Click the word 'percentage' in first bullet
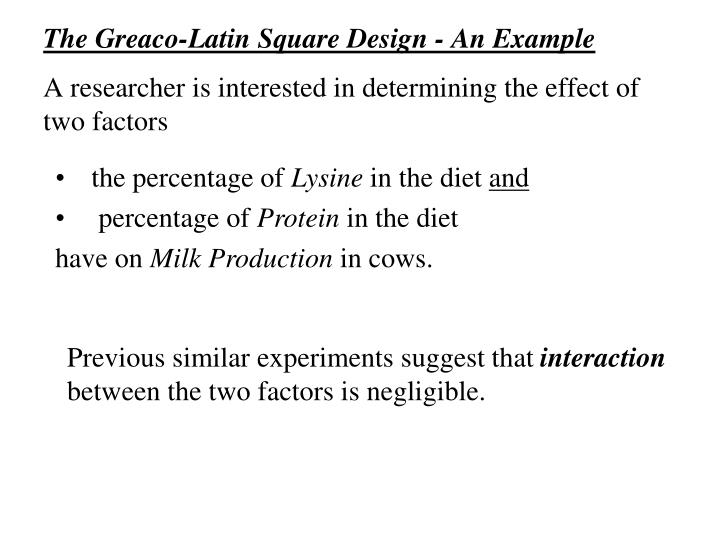Screen dimensions: 720x540 pyautogui.click(x=192, y=180)
